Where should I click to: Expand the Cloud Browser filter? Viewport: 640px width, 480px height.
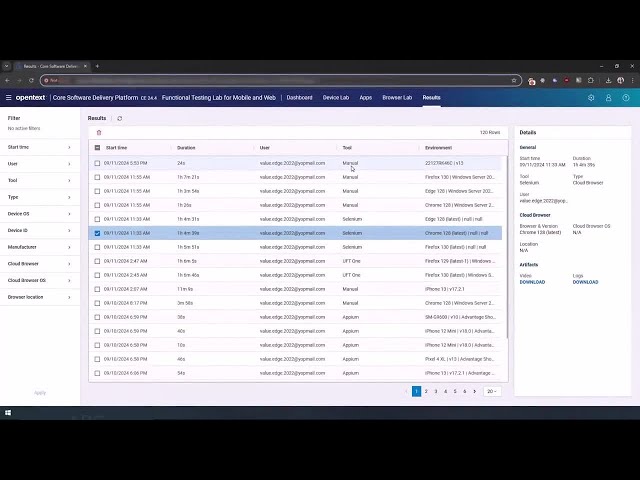40,264
